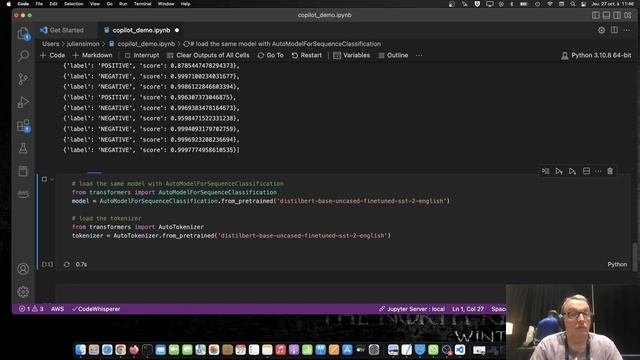Screen dimensions: 640x360
Task: Click AWS status bar item
Action: coord(58,309)
